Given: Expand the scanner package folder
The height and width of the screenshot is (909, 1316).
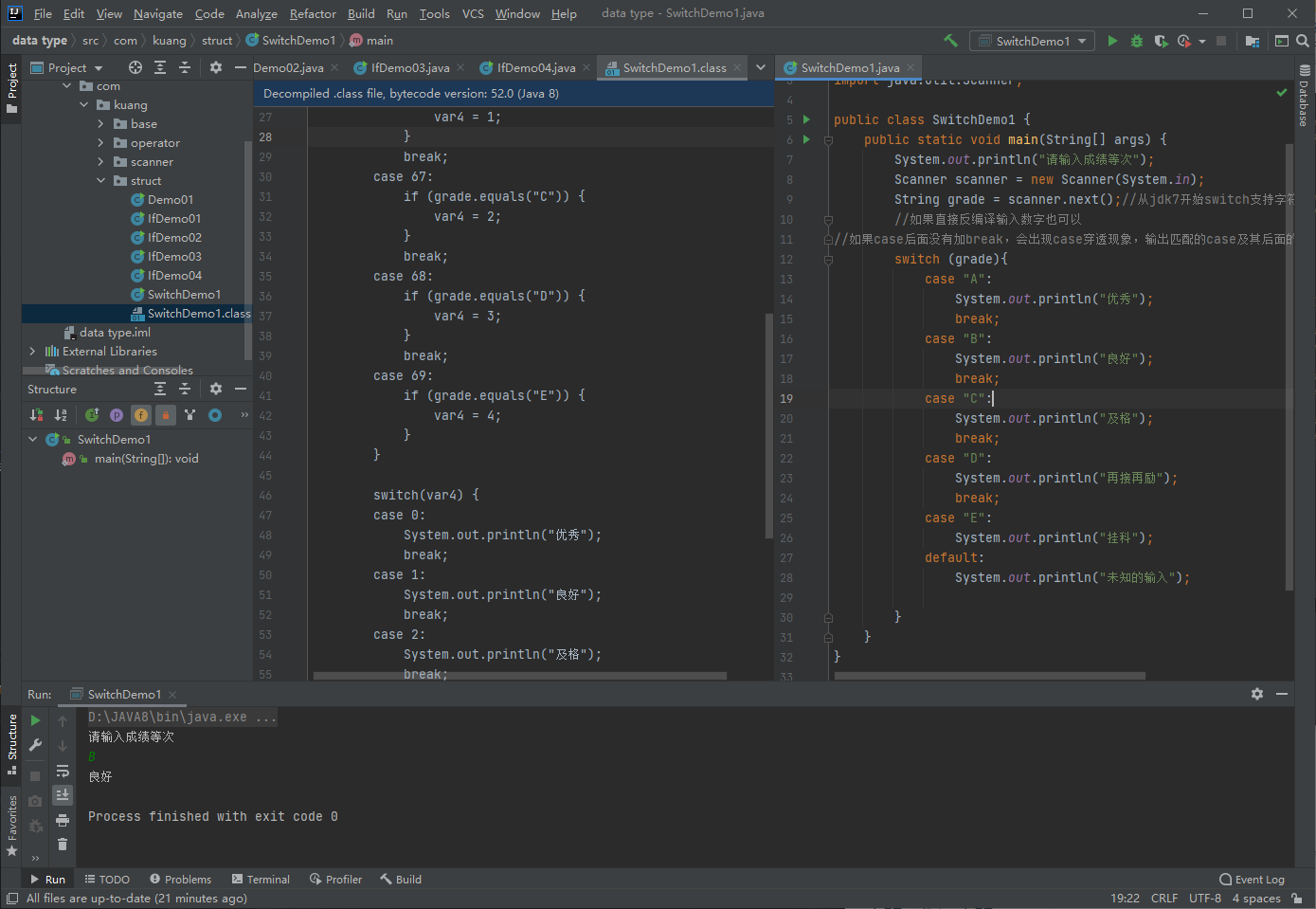Looking at the screenshot, I should [100, 162].
